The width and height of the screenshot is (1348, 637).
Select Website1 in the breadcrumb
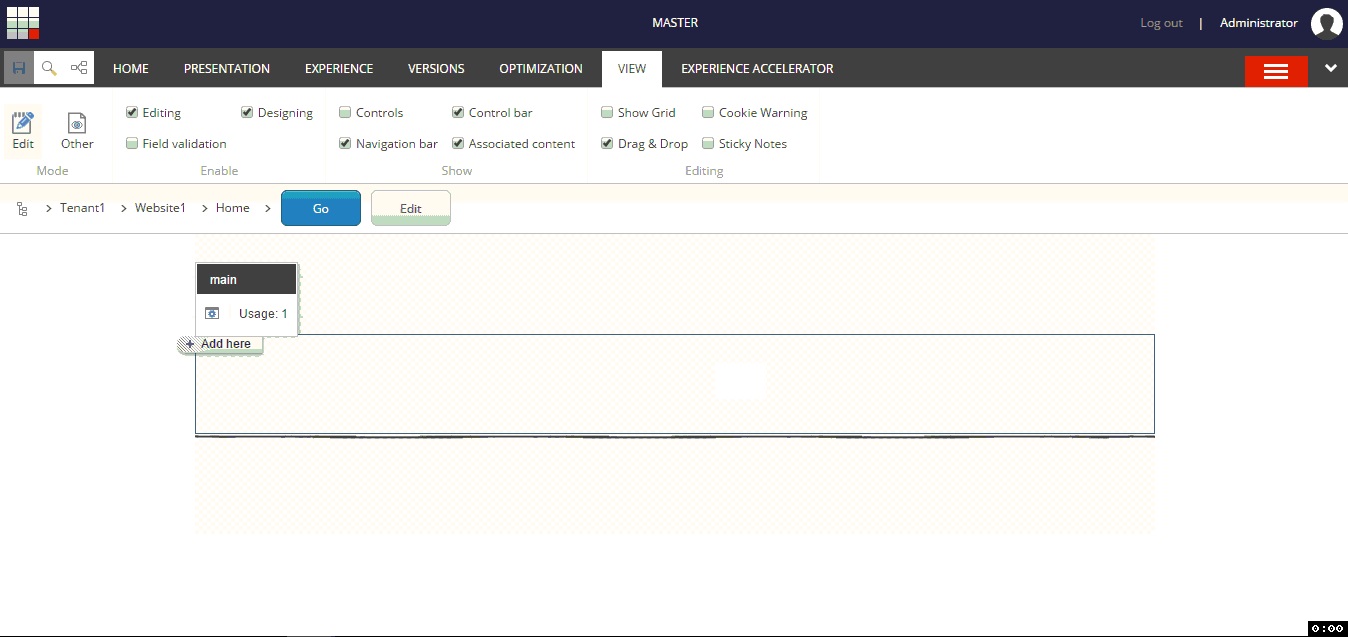point(160,208)
